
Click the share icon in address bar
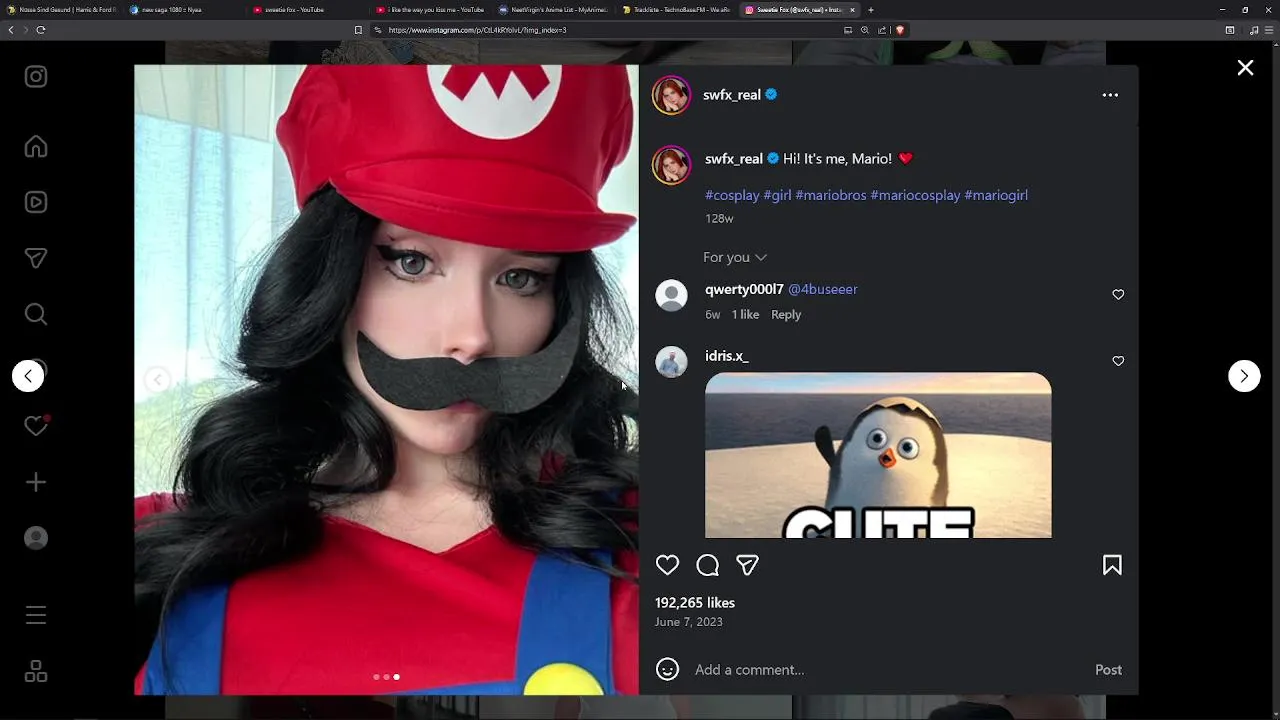tap(882, 30)
